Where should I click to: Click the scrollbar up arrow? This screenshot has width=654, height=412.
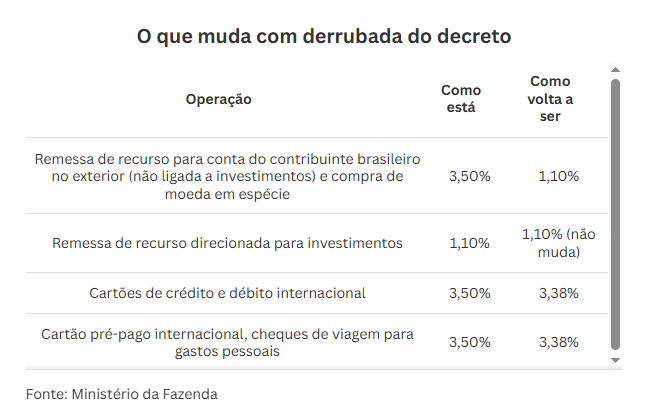point(615,70)
